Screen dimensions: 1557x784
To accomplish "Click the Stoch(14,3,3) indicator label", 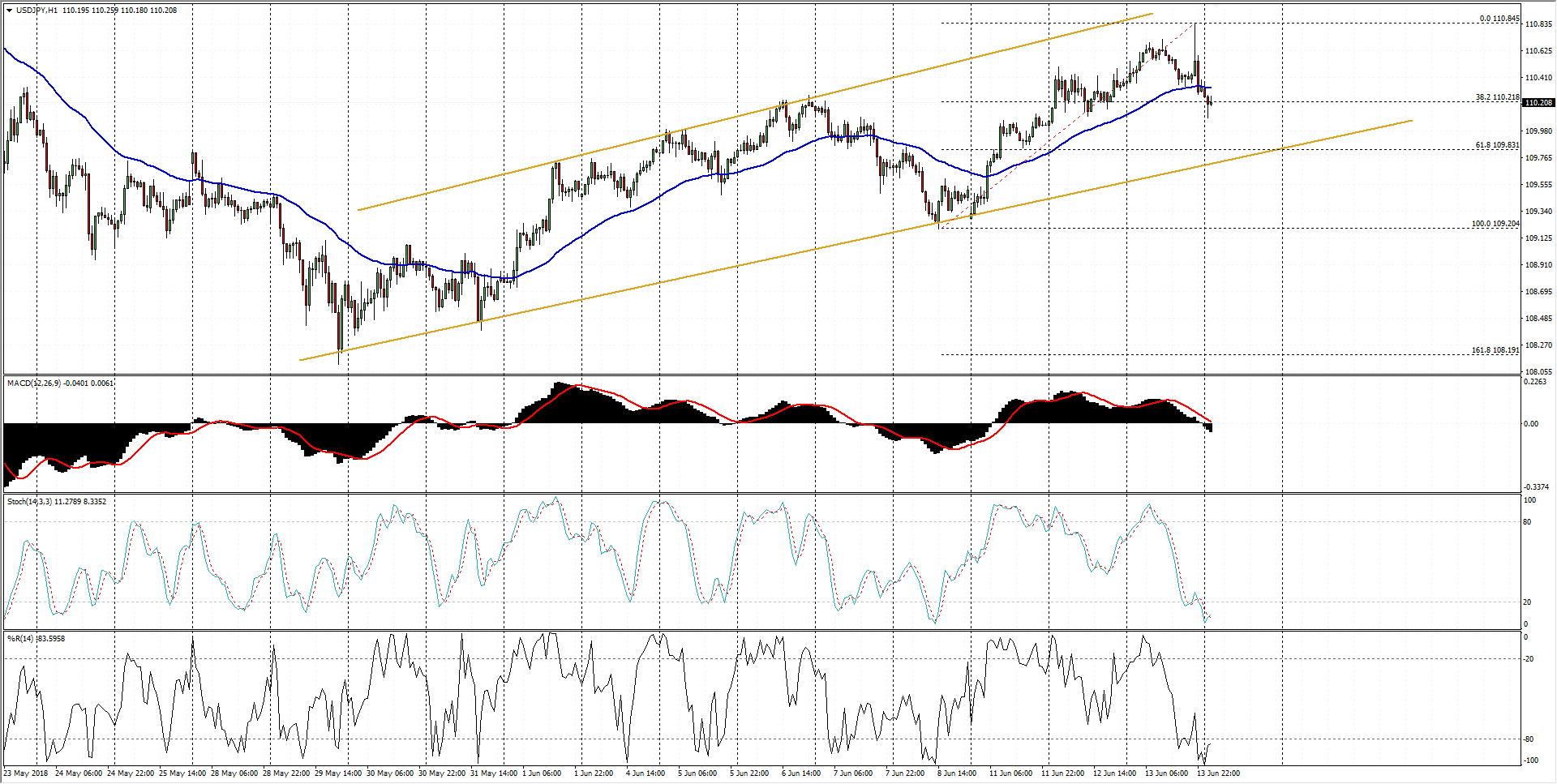I will click(x=29, y=501).
